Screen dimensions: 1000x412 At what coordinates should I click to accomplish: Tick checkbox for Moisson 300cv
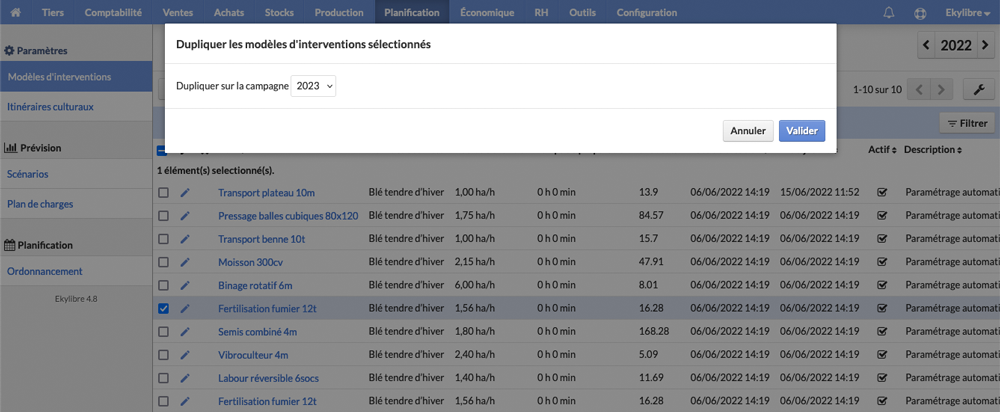(x=163, y=262)
